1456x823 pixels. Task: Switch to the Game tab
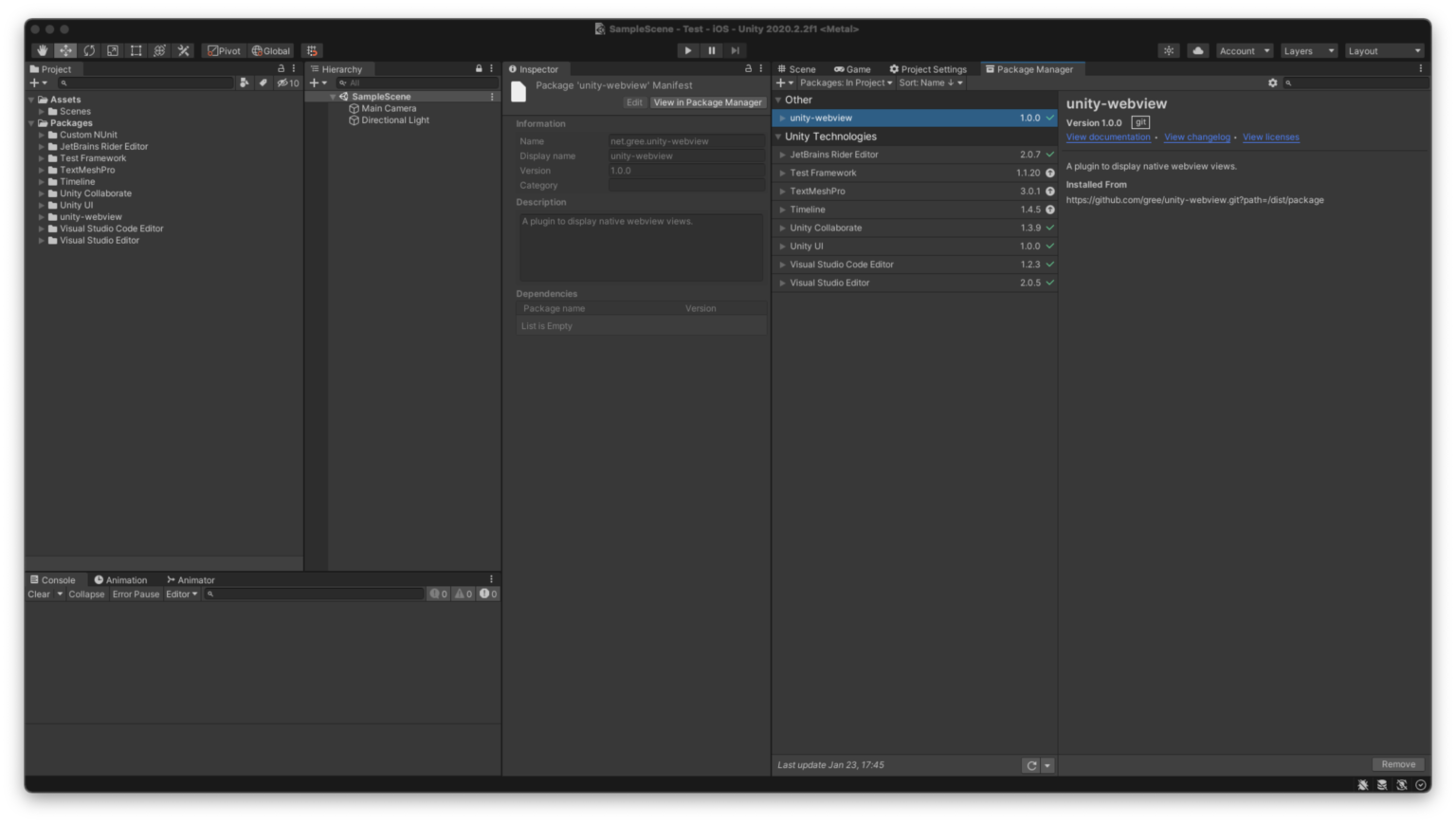851,68
